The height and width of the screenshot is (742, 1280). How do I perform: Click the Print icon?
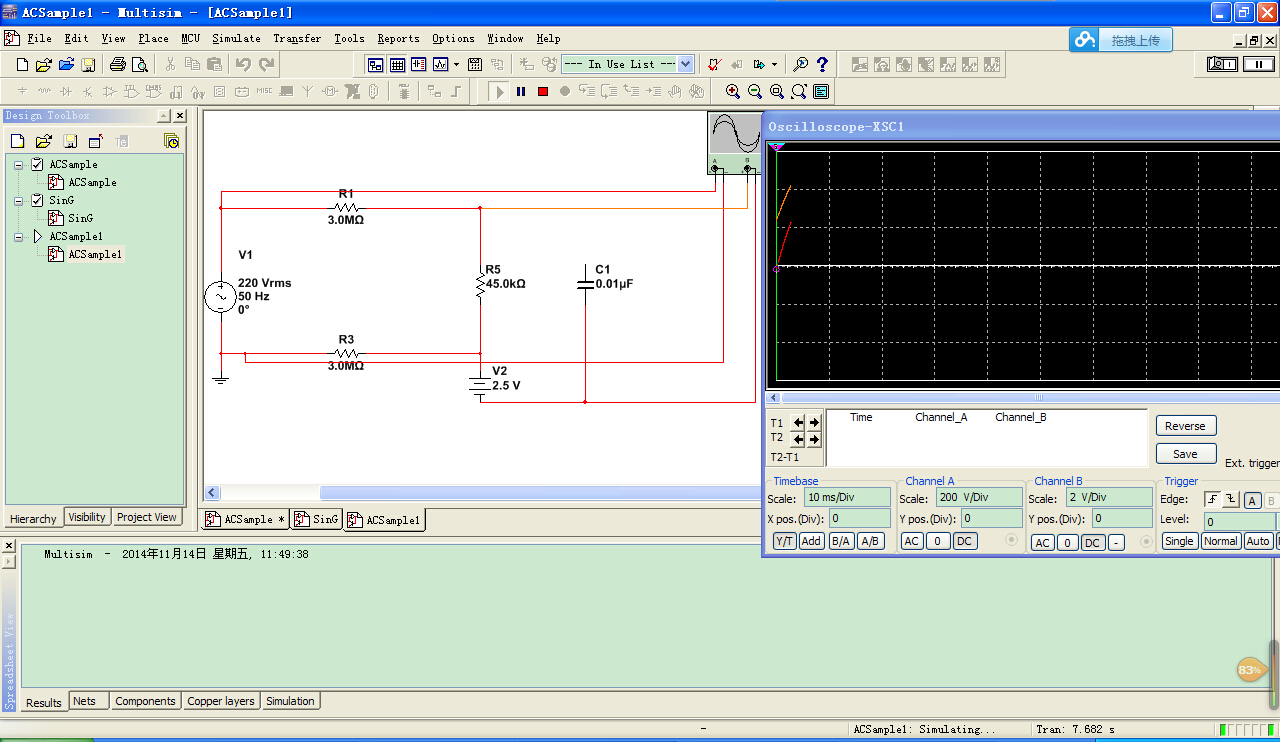point(117,64)
